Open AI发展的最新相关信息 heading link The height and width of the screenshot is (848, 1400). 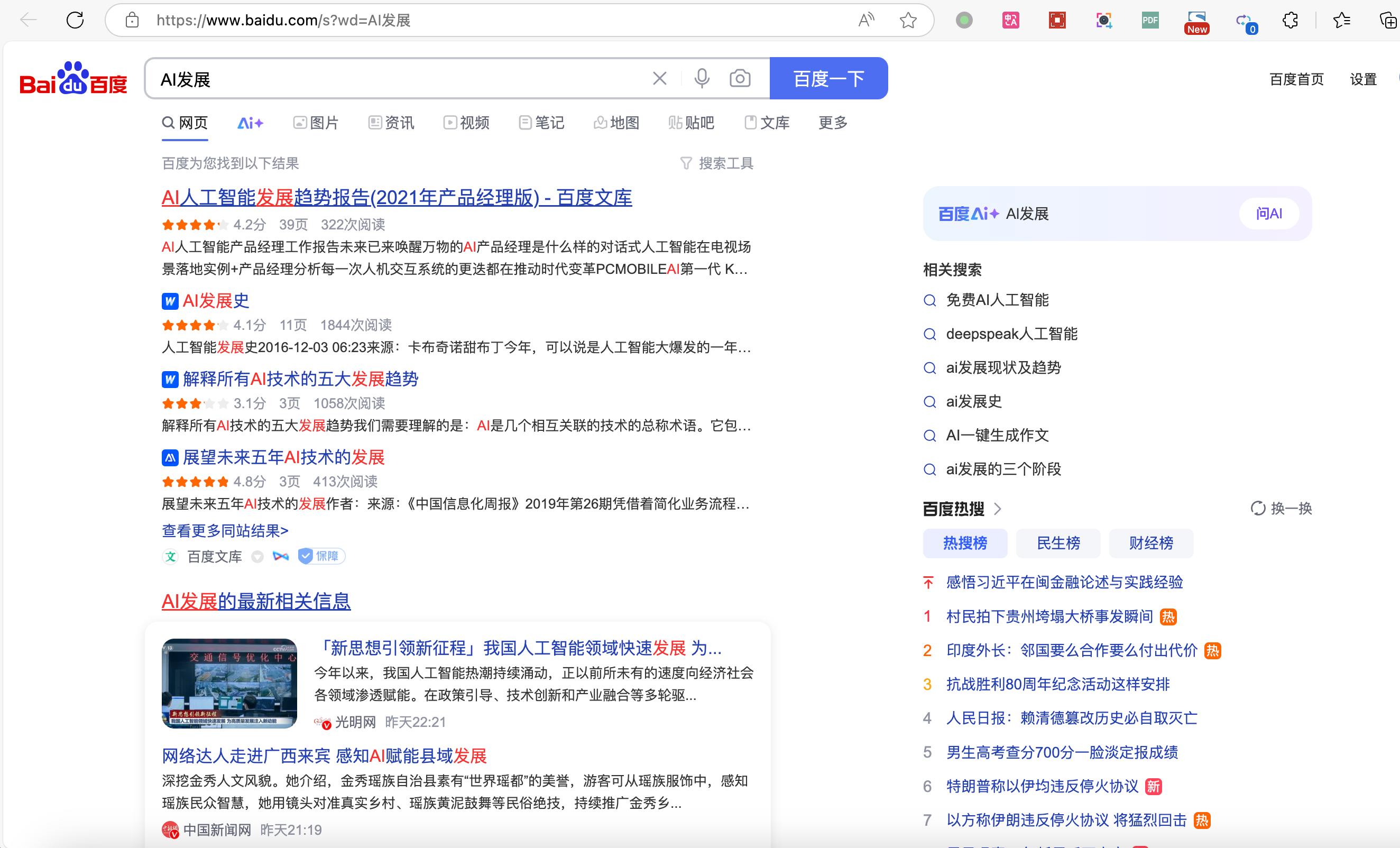click(256, 602)
